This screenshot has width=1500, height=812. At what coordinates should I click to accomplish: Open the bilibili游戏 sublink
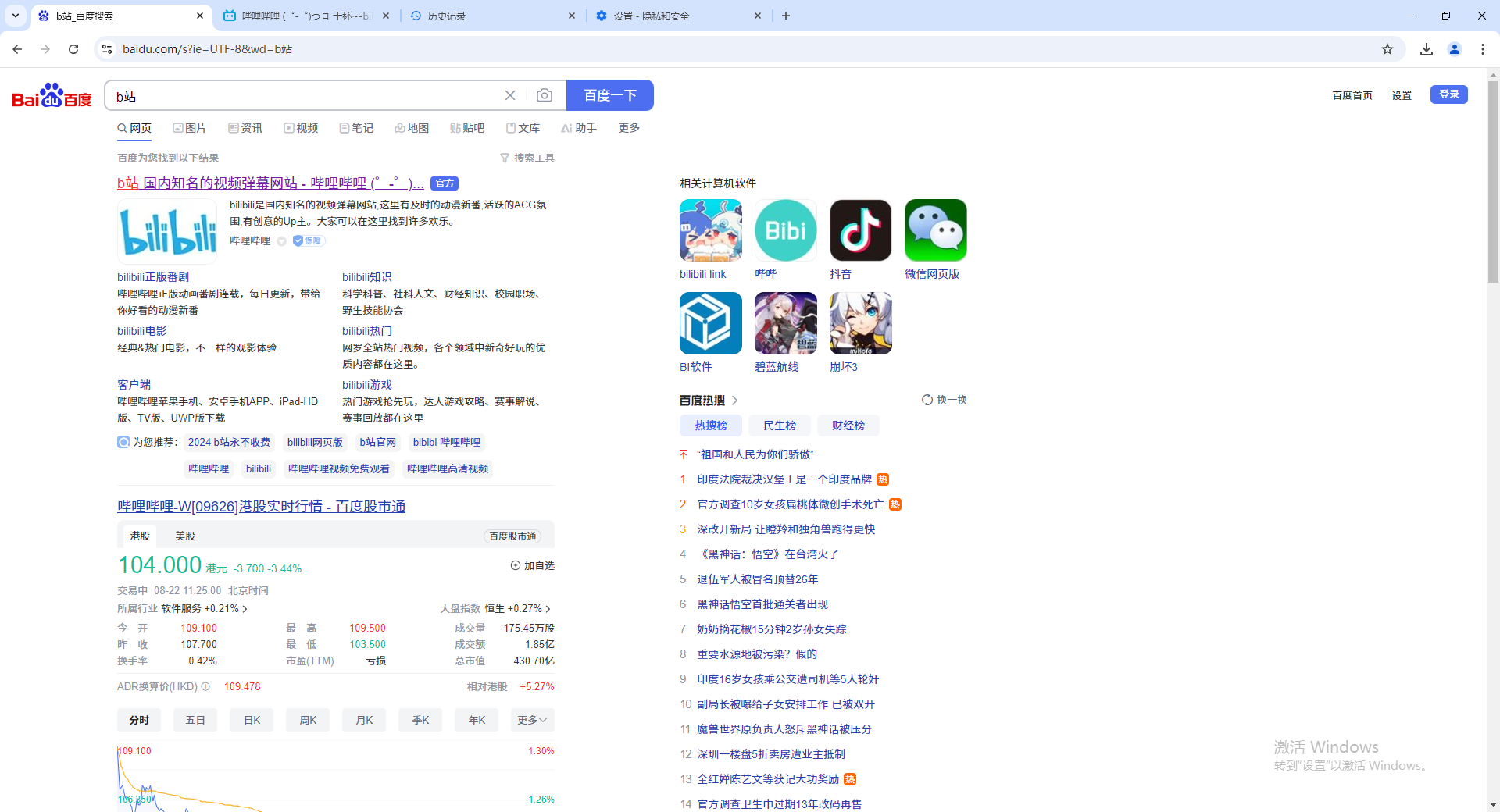[x=366, y=385]
